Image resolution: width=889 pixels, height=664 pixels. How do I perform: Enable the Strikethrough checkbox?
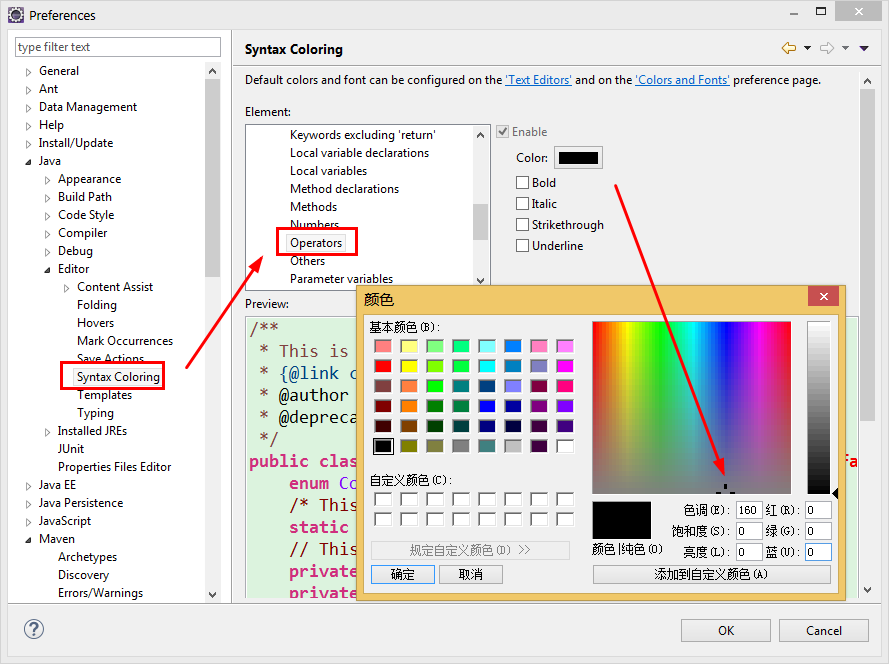click(522, 225)
